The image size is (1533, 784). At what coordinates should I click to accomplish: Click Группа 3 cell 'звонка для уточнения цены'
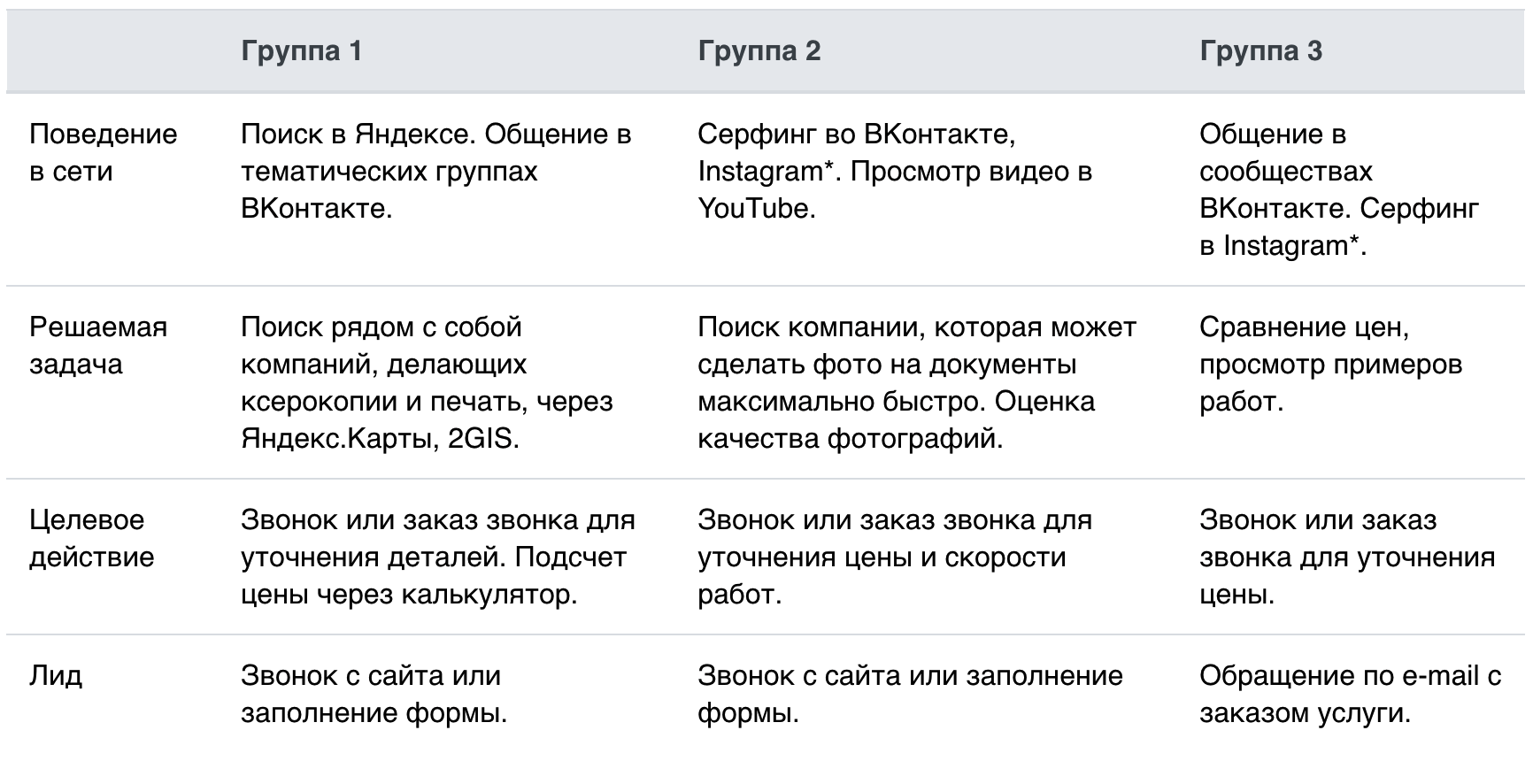1347,557
